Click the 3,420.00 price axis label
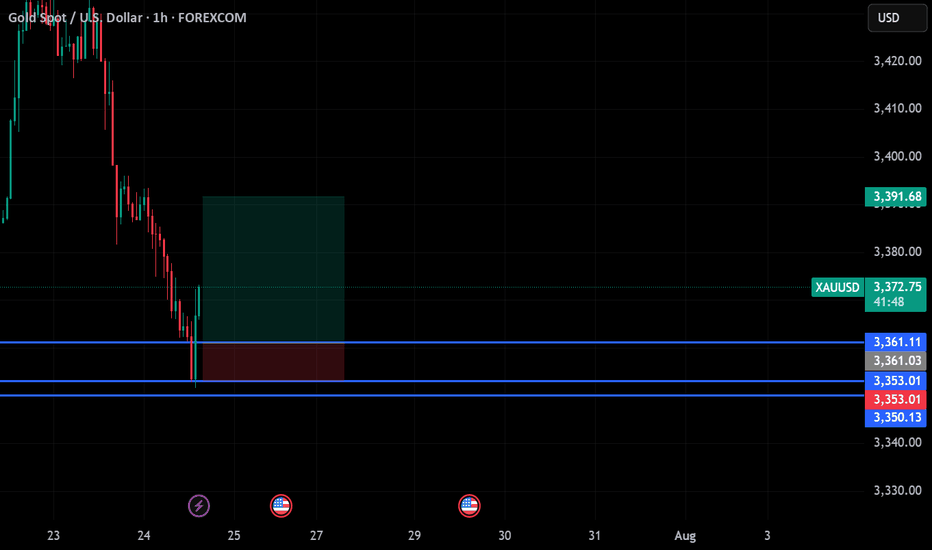932x550 pixels. [898, 61]
